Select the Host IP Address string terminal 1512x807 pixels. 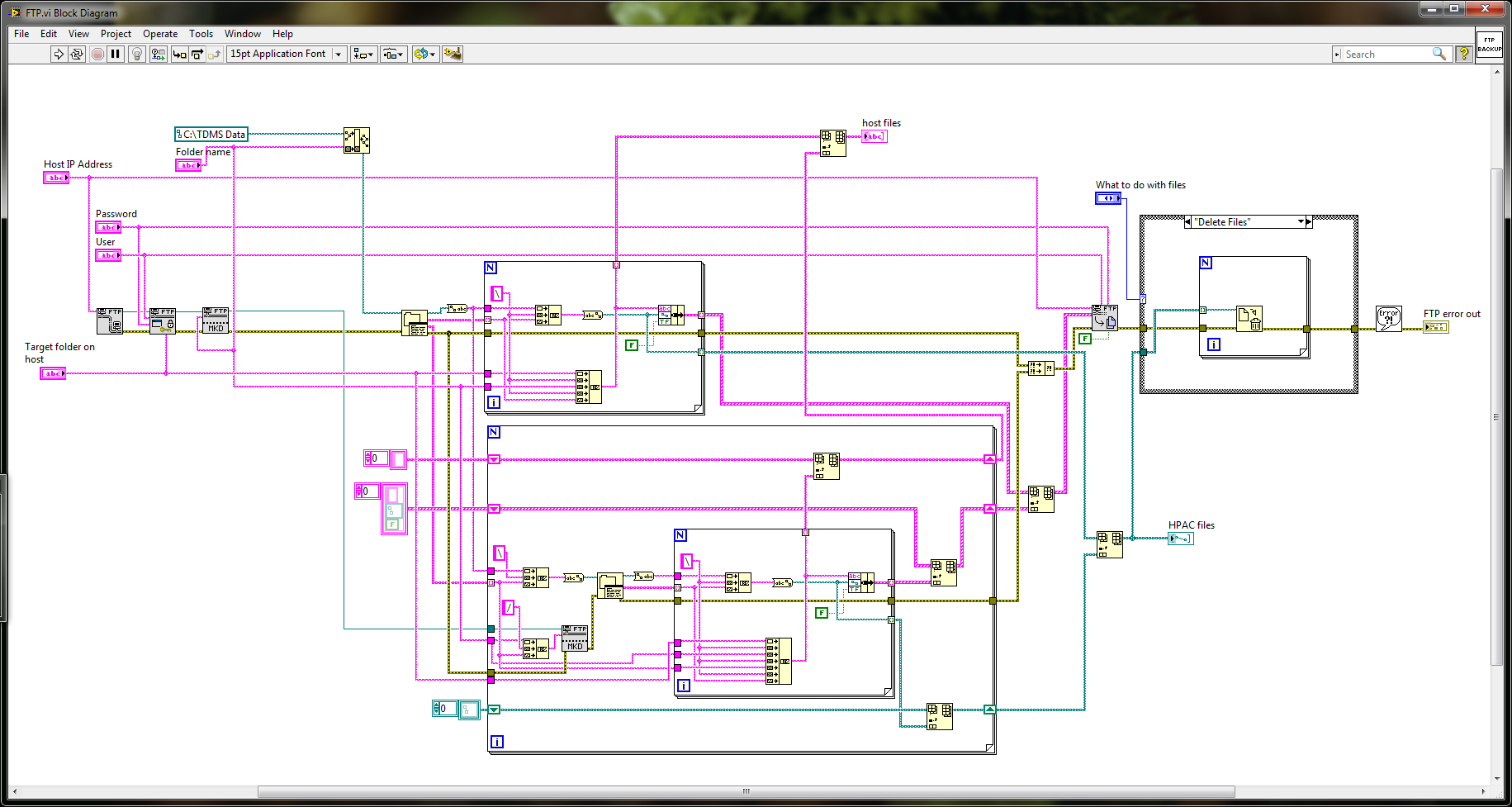click(x=56, y=178)
